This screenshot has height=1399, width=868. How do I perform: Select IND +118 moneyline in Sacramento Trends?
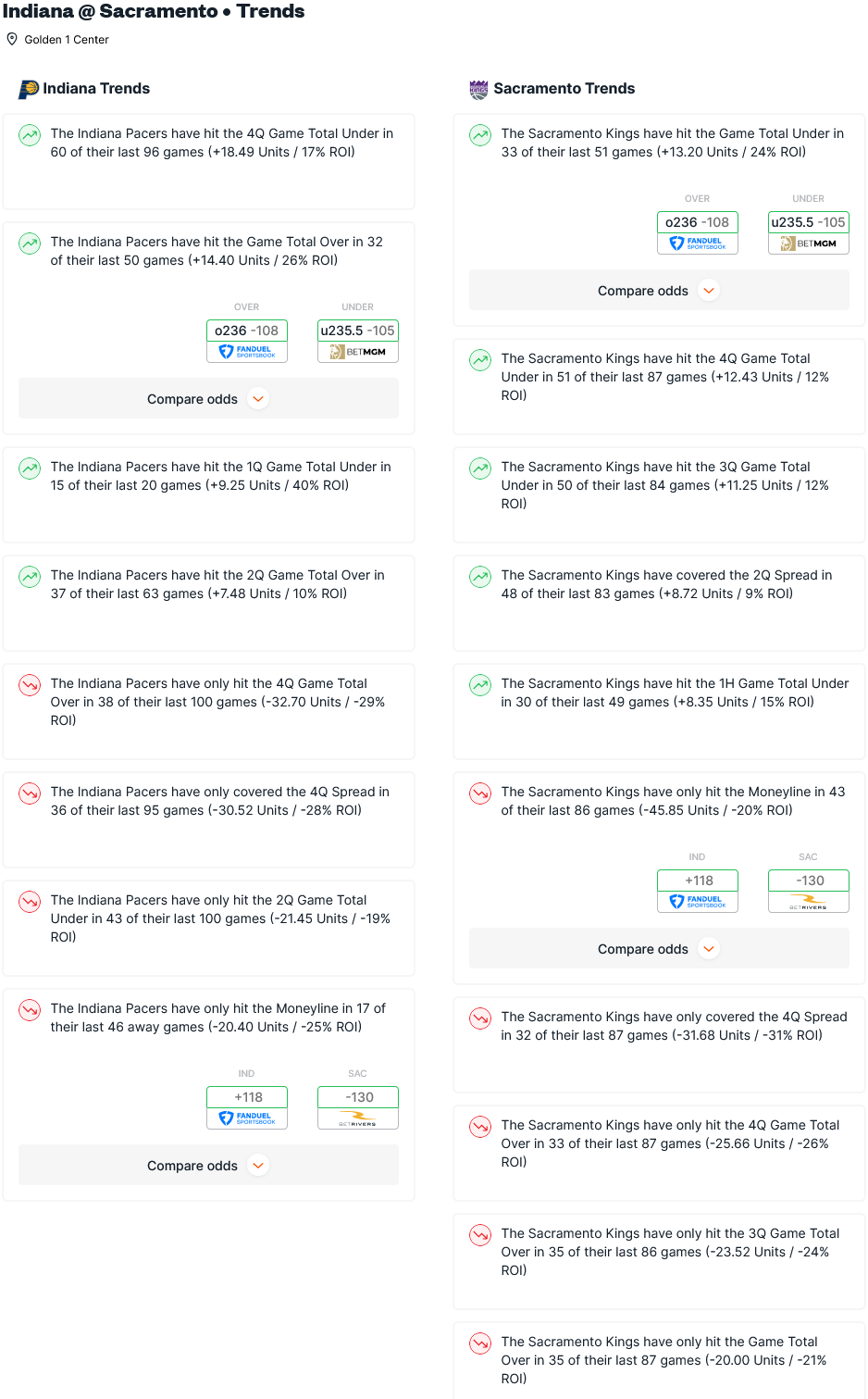(698, 881)
